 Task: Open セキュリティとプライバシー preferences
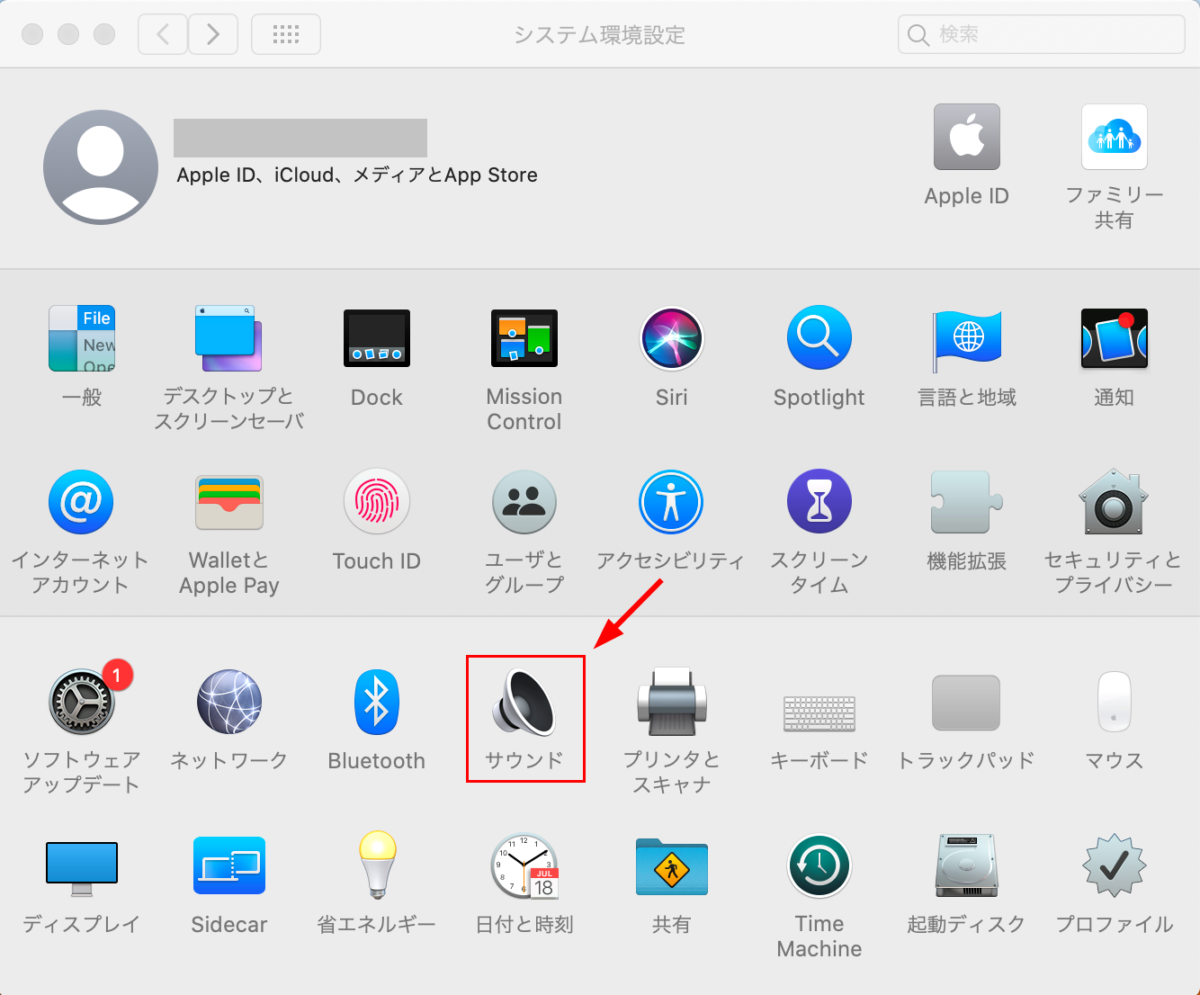tap(1114, 502)
